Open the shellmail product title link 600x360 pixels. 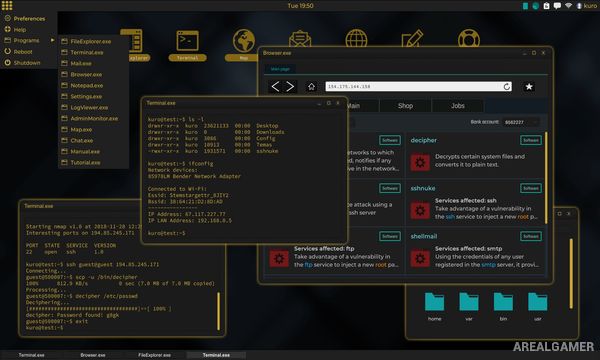click(424, 236)
